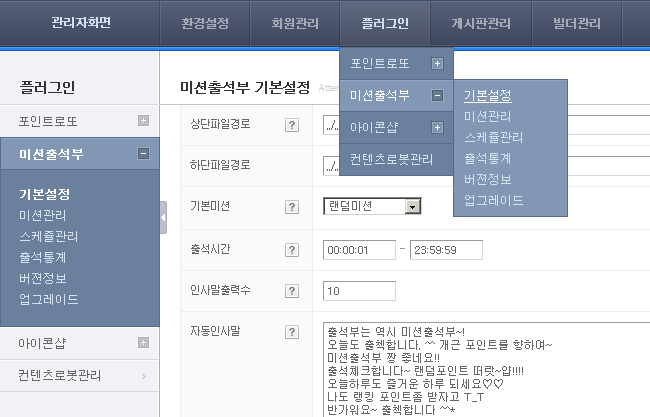Collapse the sidebar using the splitter handle
The image size is (650, 417).
point(163,216)
